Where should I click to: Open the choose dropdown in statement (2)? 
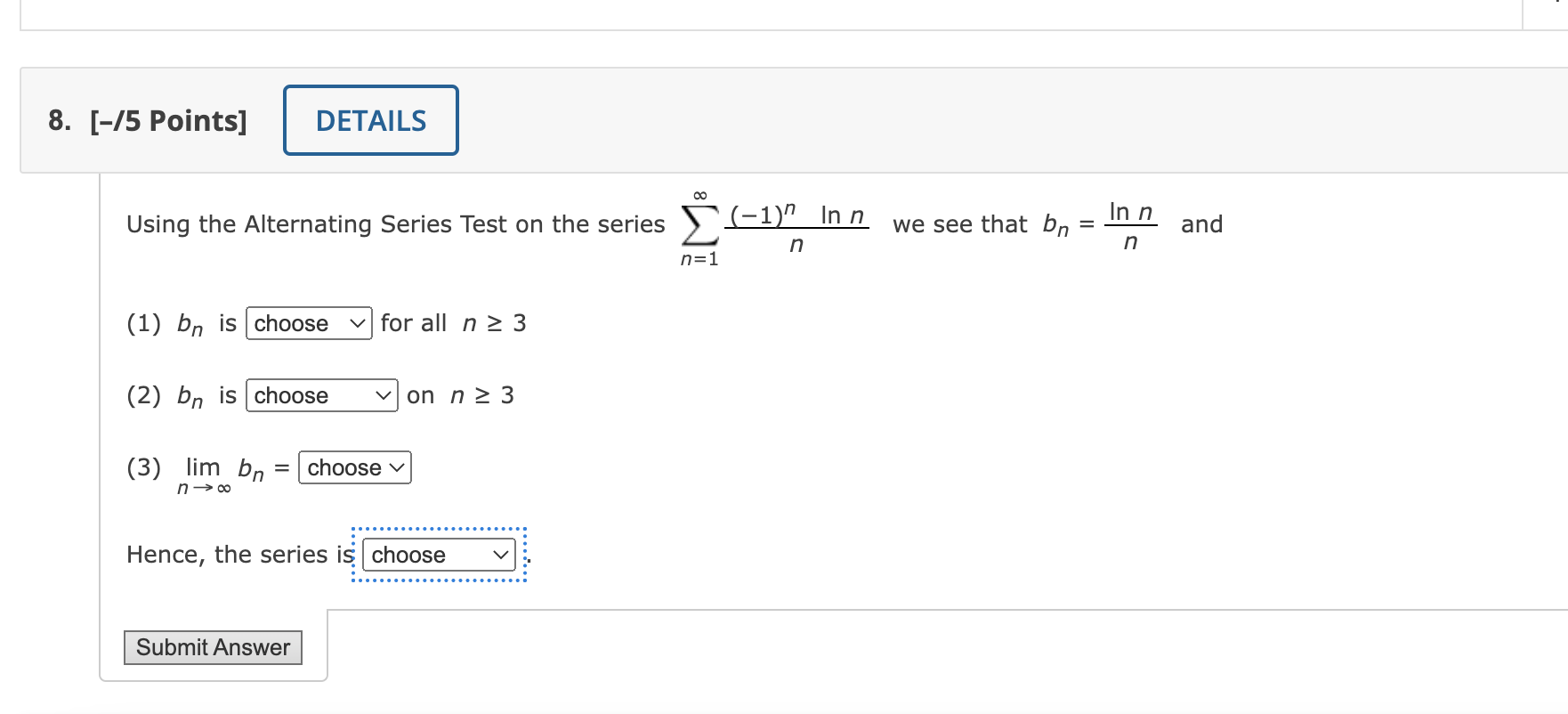tap(320, 395)
